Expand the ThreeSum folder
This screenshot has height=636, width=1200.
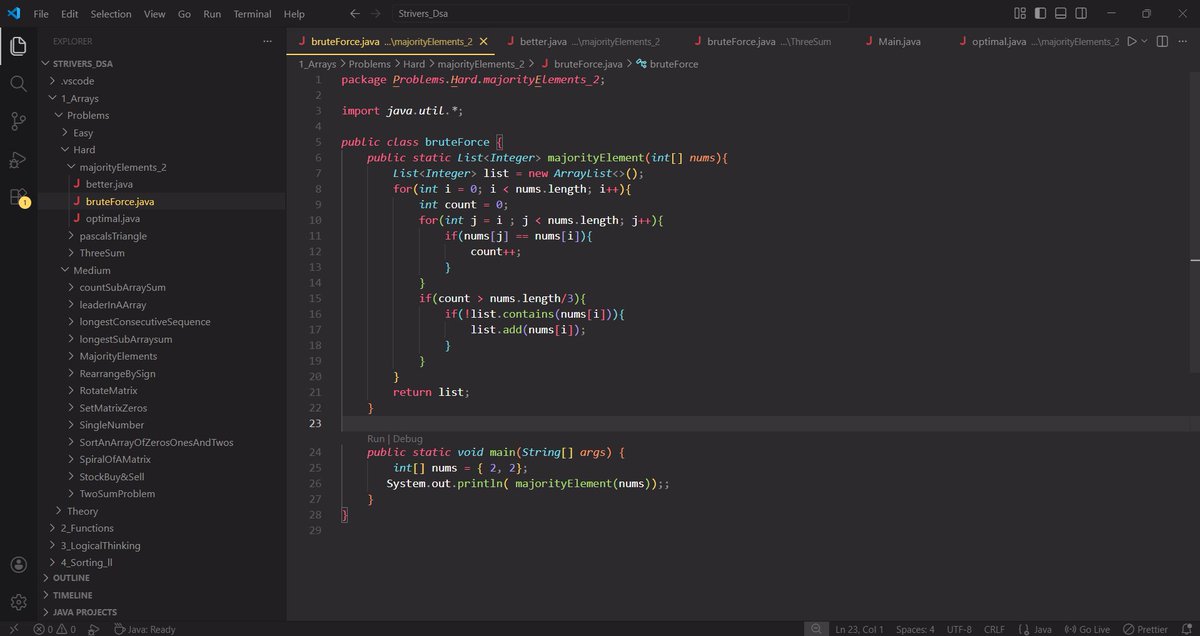pos(102,253)
